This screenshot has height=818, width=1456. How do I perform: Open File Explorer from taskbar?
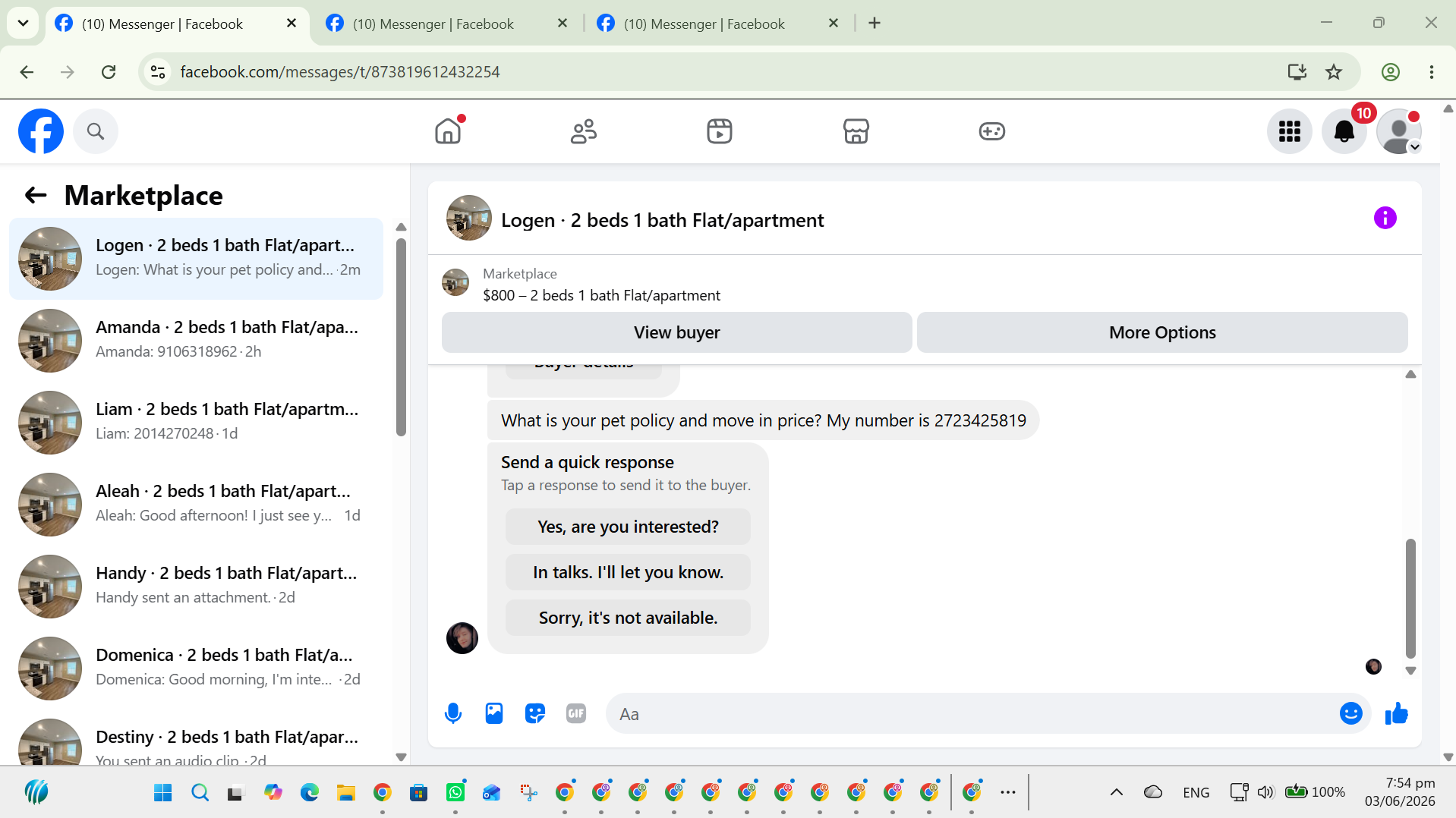[x=346, y=793]
